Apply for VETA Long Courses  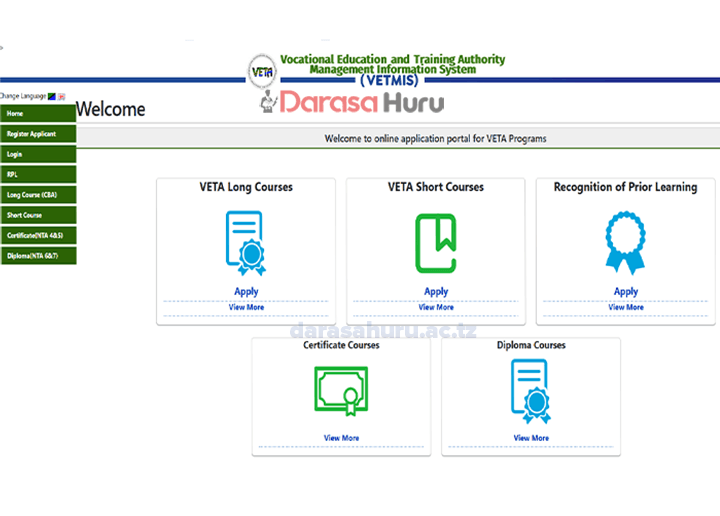click(246, 292)
